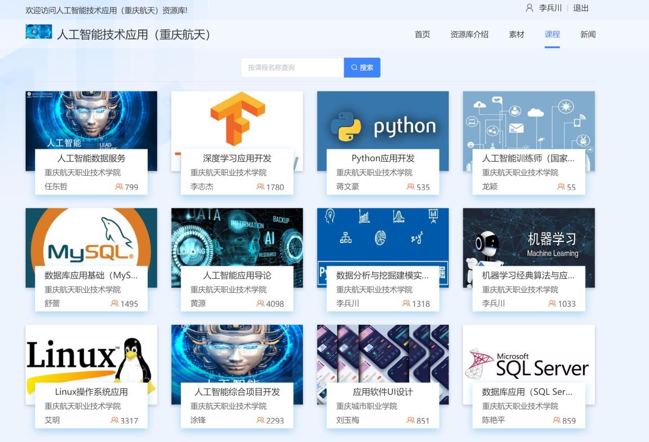649x442 pixels.
Task: Open the MySQL logo course thumbnail
Action: (91, 237)
